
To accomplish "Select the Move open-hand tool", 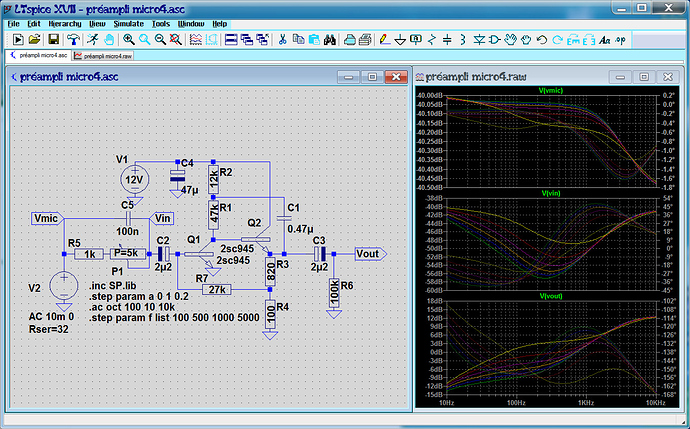I will [510, 40].
